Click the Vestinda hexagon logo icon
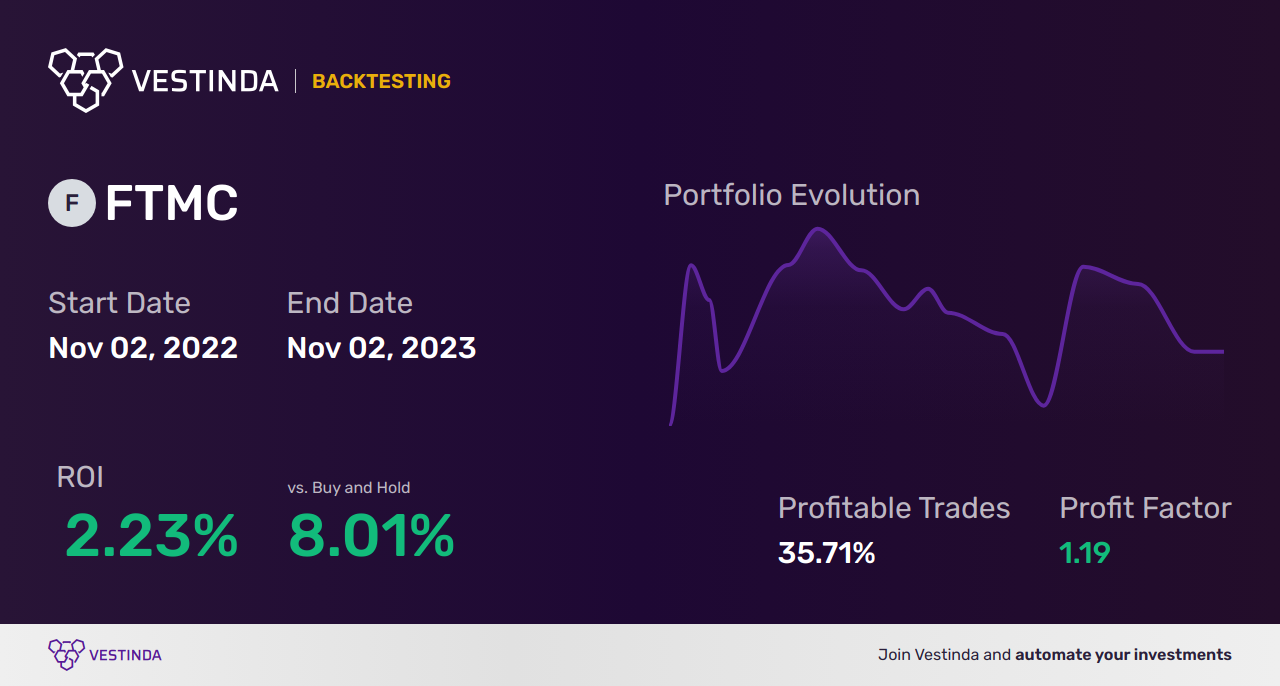1280x686 pixels. 85,79
